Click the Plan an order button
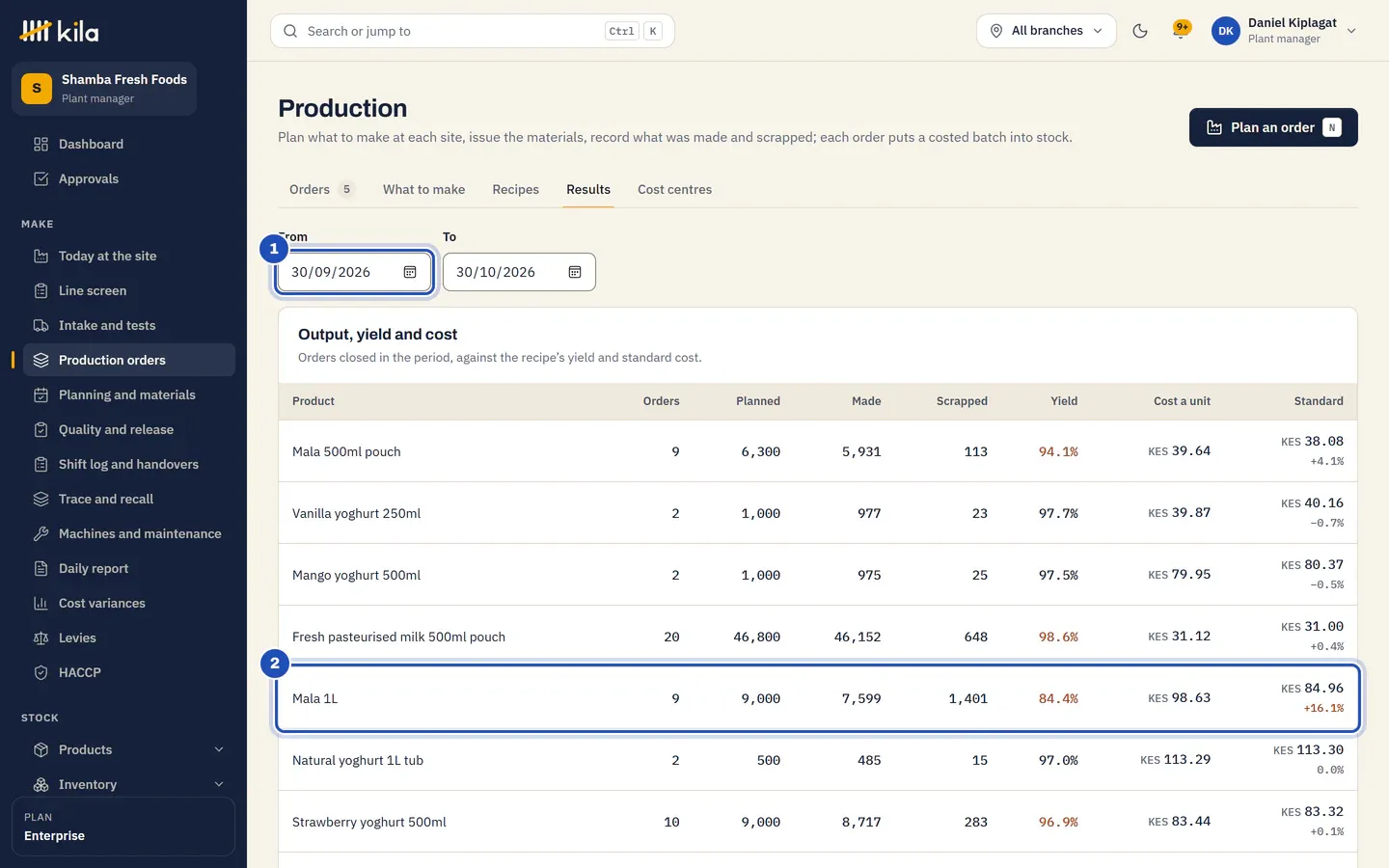Image resolution: width=1389 pixels, height=868 pixels. 1273,127
